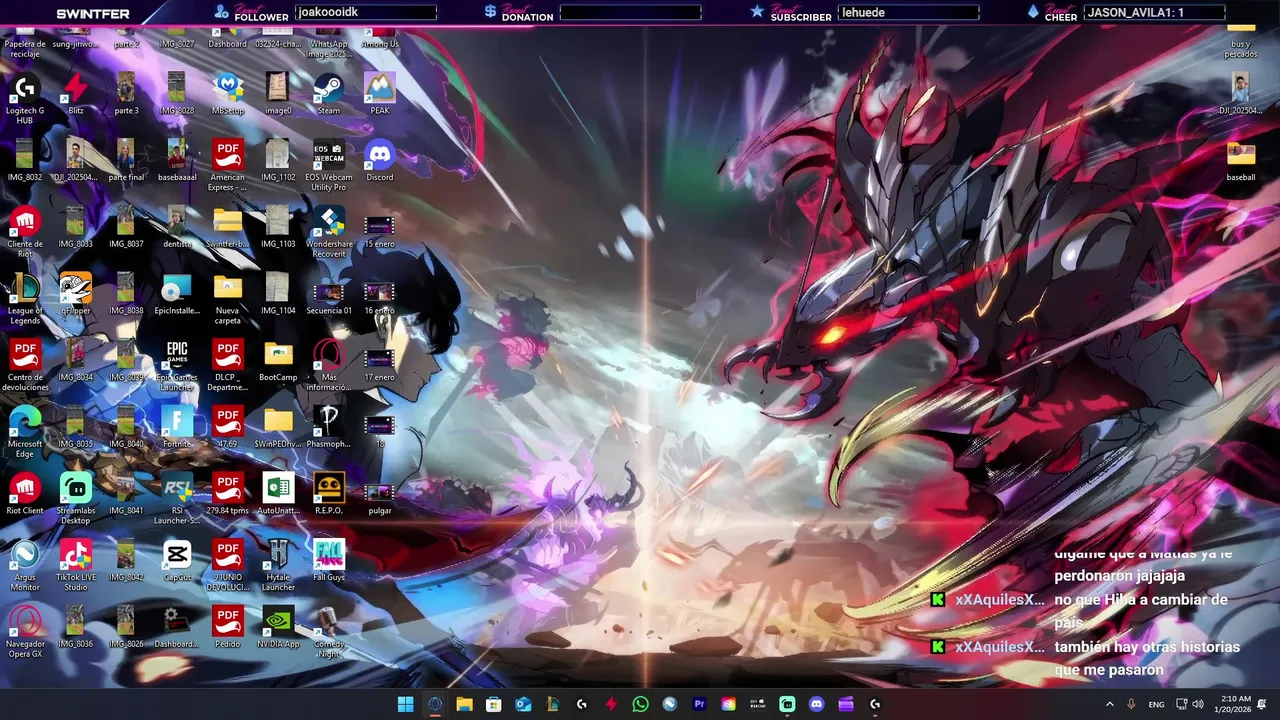This screenshot has height=720, width=1280.
Task: Open File Explorer from the taskbar
Action: (464, 704)
